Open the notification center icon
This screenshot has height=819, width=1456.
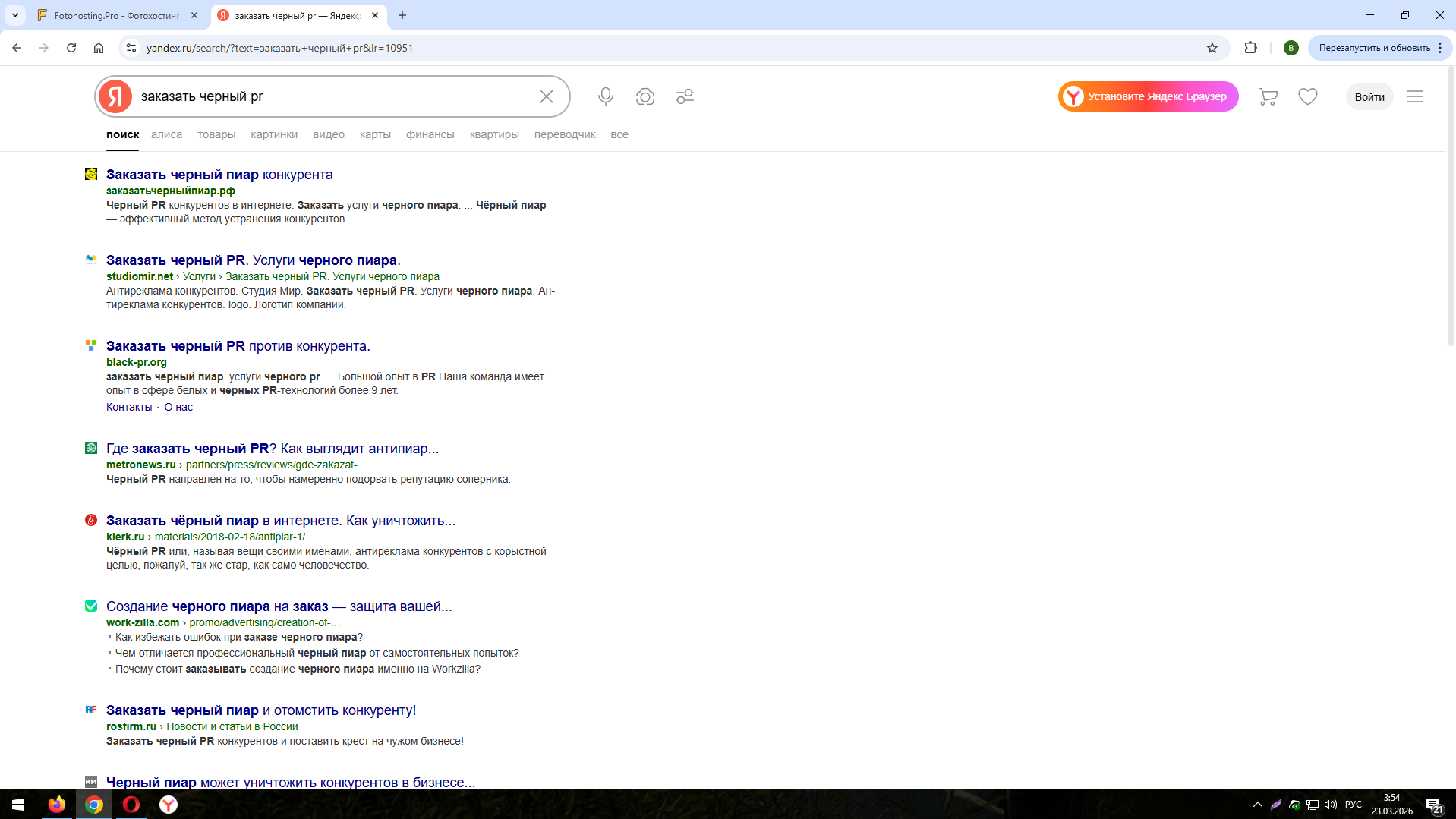coord(1434,805)
